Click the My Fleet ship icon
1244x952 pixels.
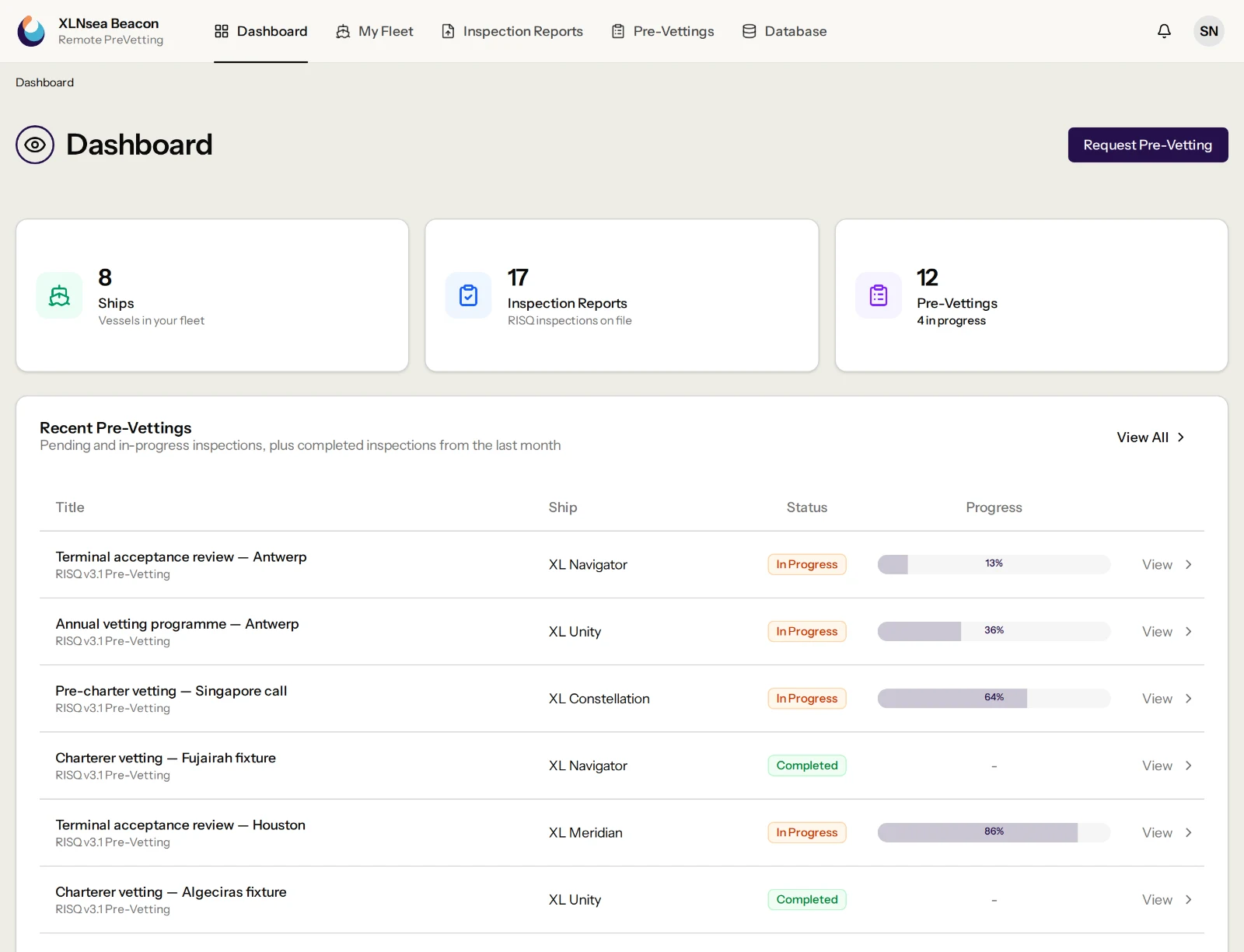pyautogui.click(x=343, y=31)
